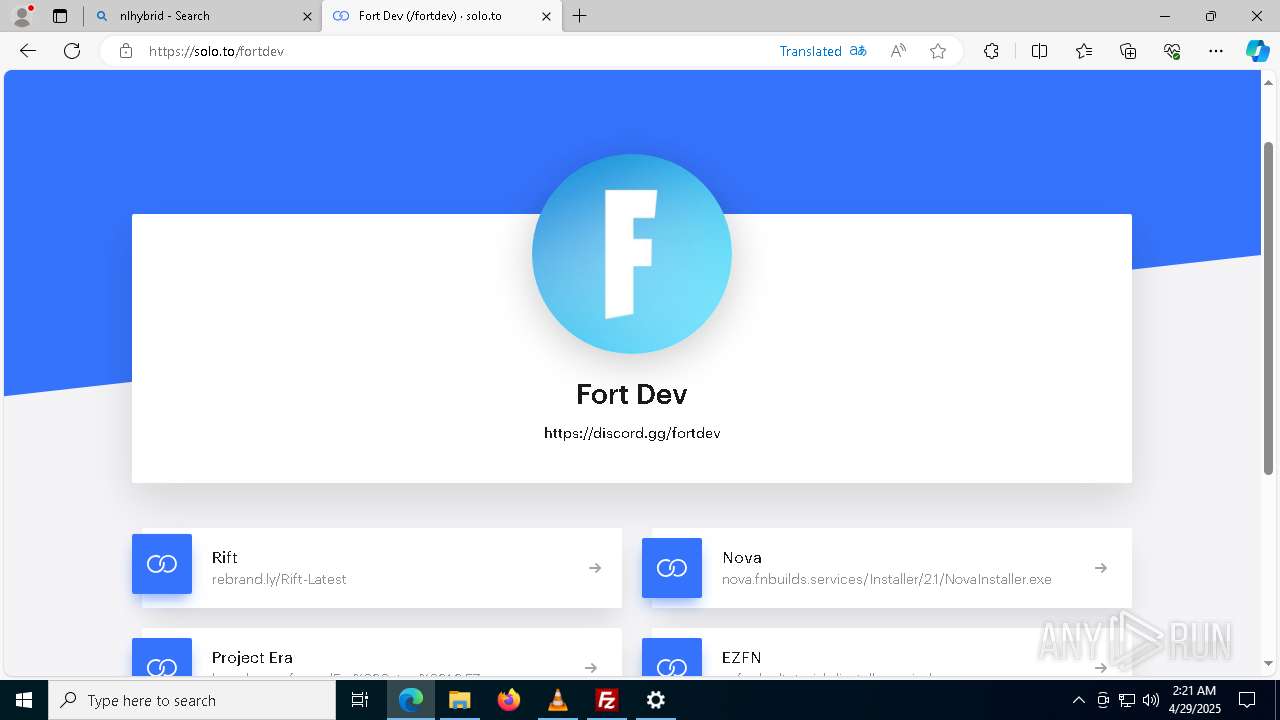Open the Copilot sidebar icon
Image resolution: width=1280 pixels, height=720 pixels.
[1257, 51]
